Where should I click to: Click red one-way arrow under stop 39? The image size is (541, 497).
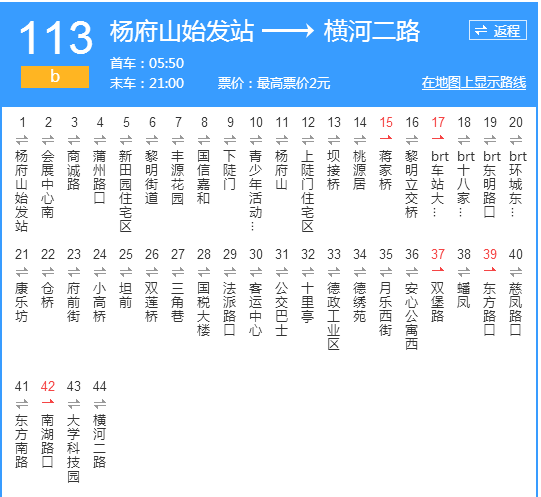tap(490, 270)
